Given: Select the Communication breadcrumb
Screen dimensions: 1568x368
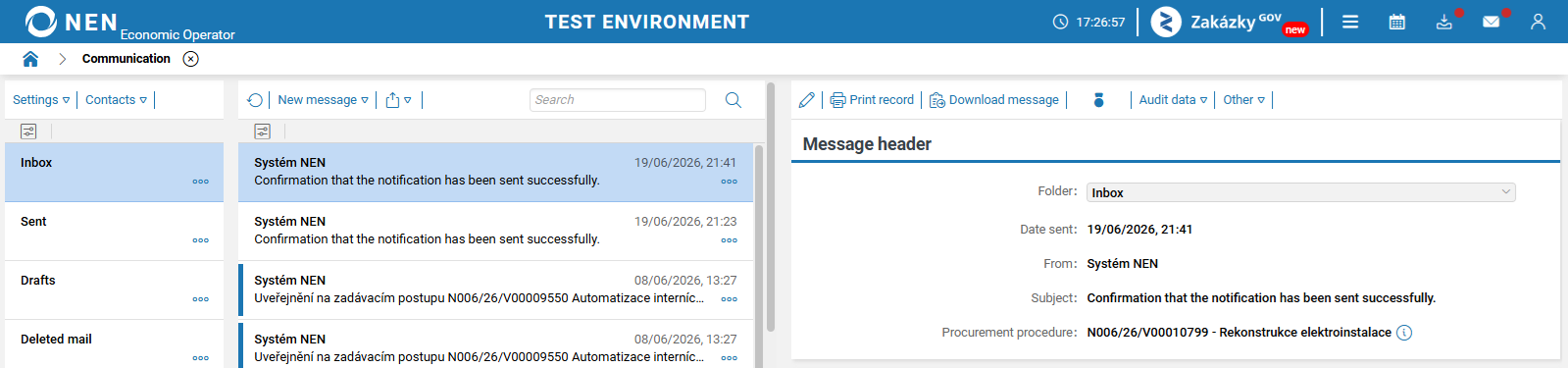Looking at the screenshot, I should pyautogui.click(x=126, y=59).
